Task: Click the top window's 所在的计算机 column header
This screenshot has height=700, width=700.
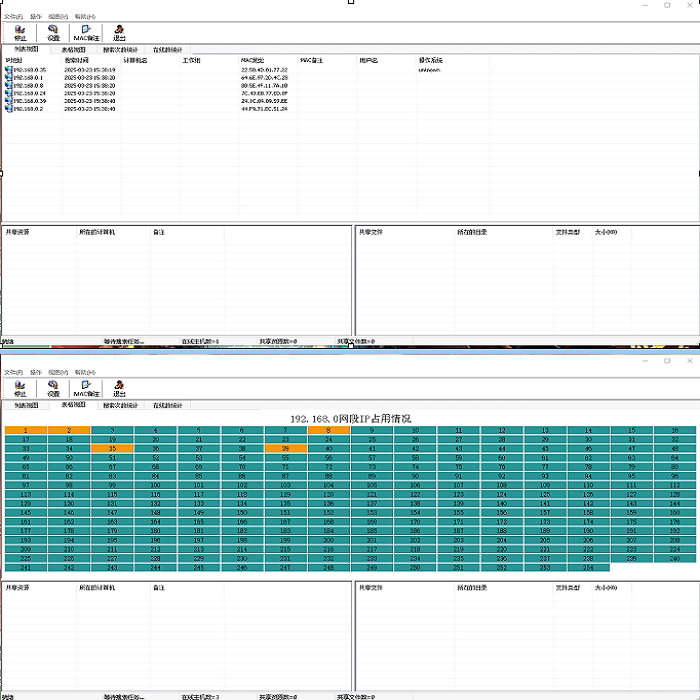Action: (x=113, y=232)
